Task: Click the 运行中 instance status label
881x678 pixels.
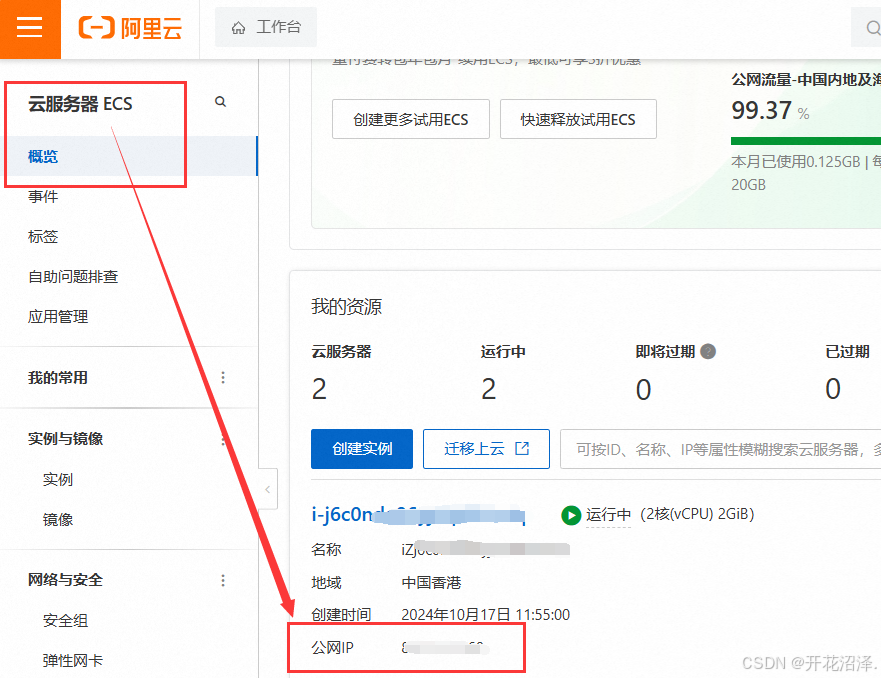Action: tap(608, 515)
